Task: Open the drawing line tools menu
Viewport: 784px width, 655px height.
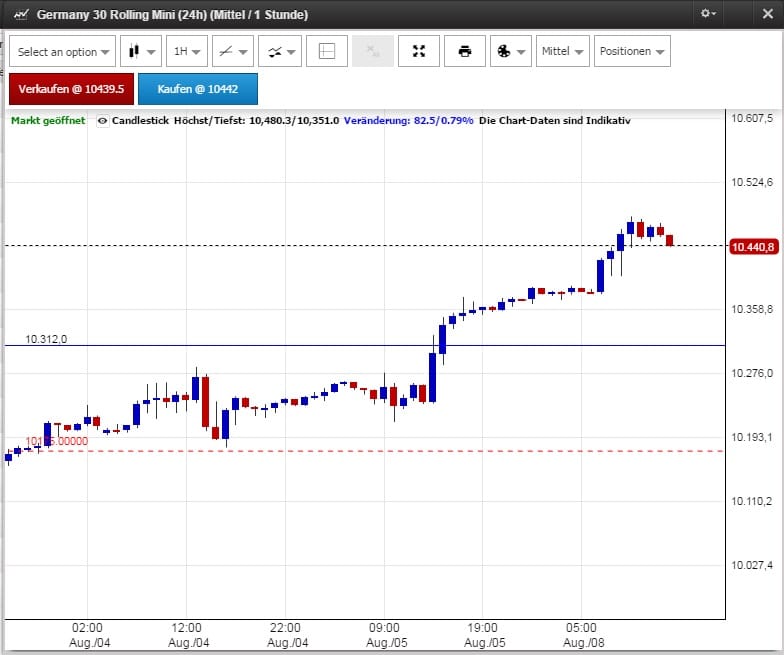Action: 232,51
